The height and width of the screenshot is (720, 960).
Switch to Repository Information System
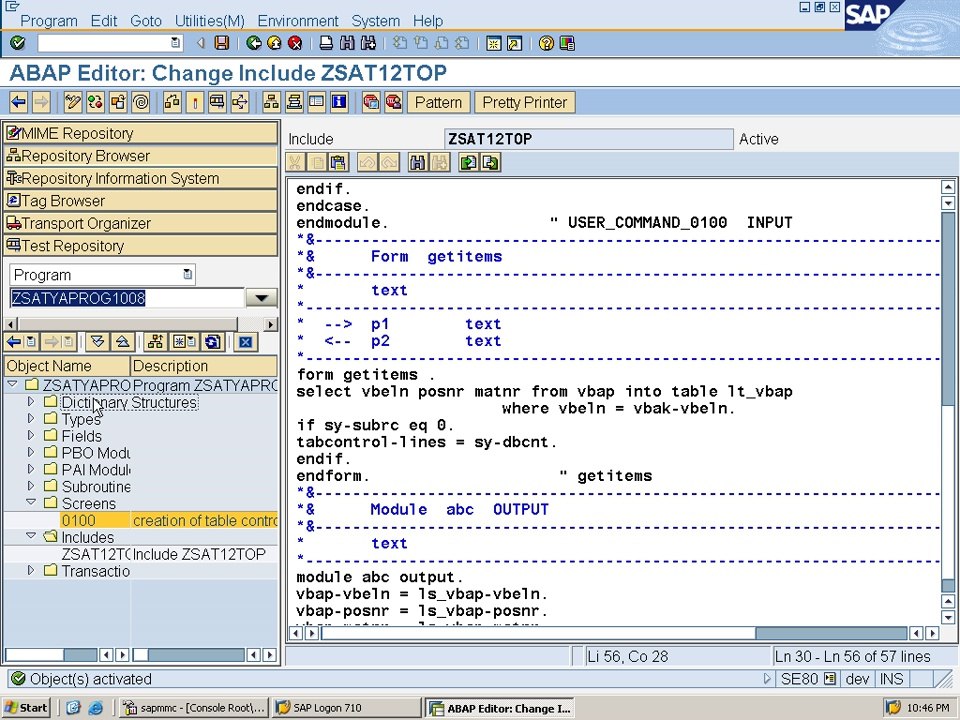click(141, 178)
